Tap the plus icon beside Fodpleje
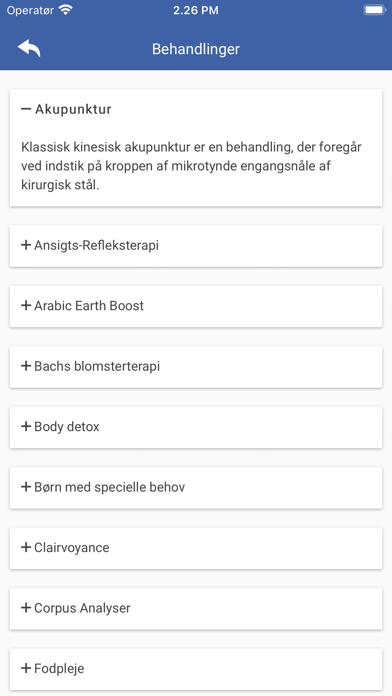Viewport: 392px width, 696px height. click(26, 668)
